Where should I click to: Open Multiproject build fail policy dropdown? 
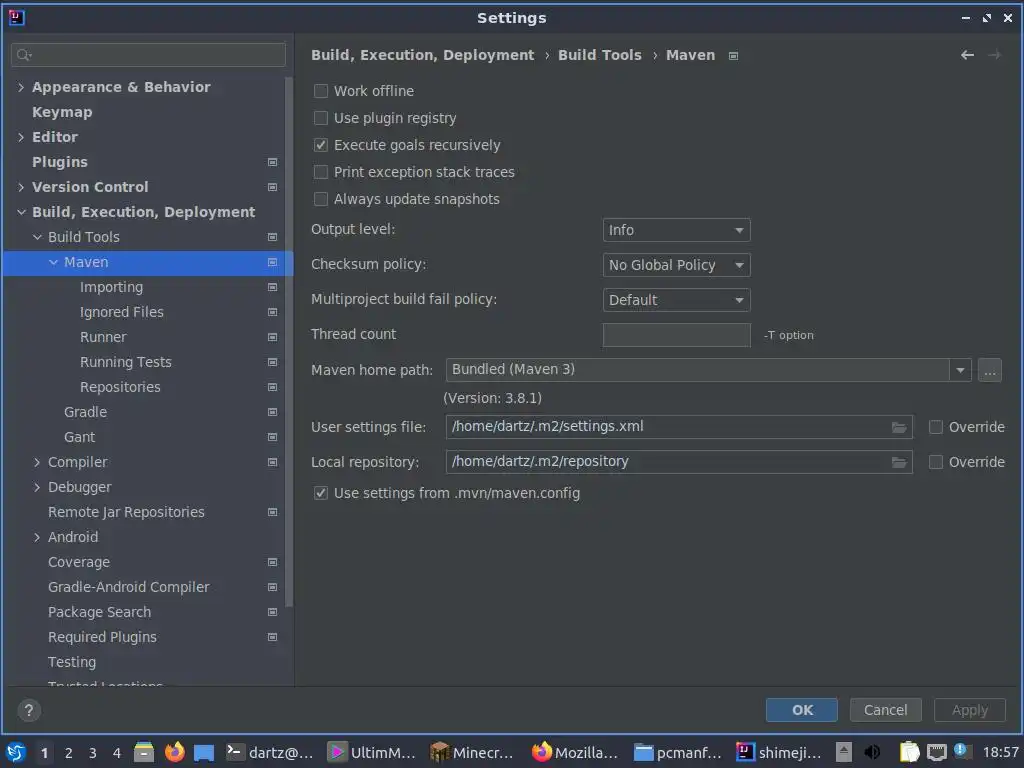pyautogui.click(x=676, y=300)
